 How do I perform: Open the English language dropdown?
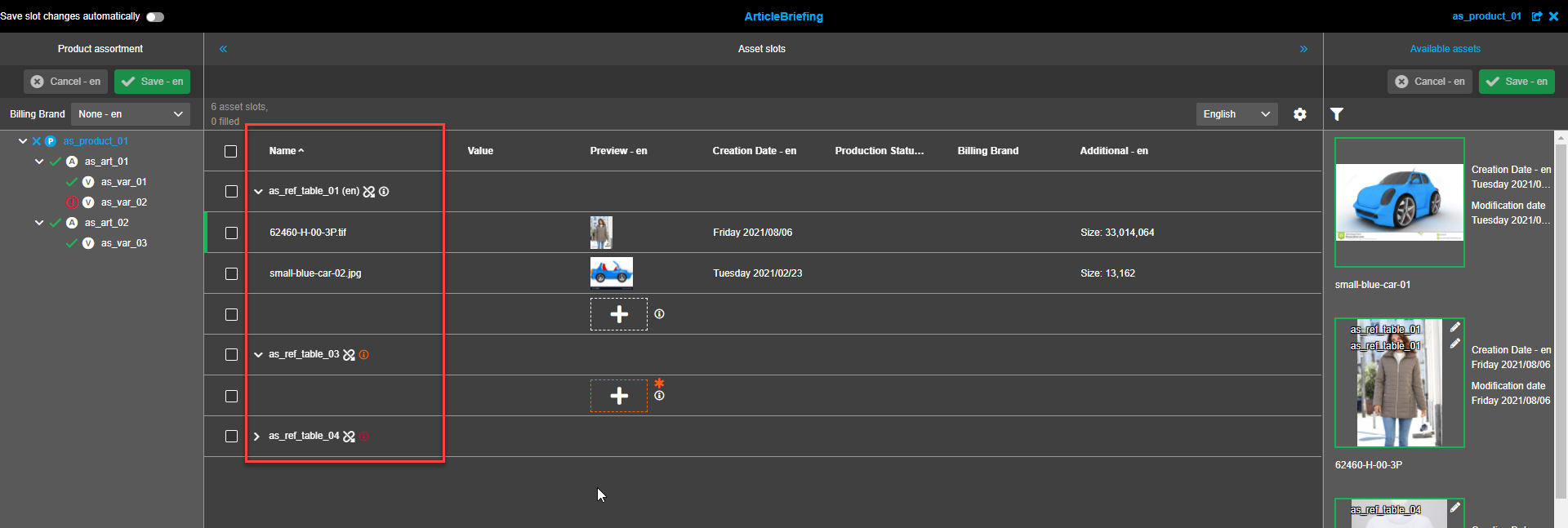pos(1236,114)
